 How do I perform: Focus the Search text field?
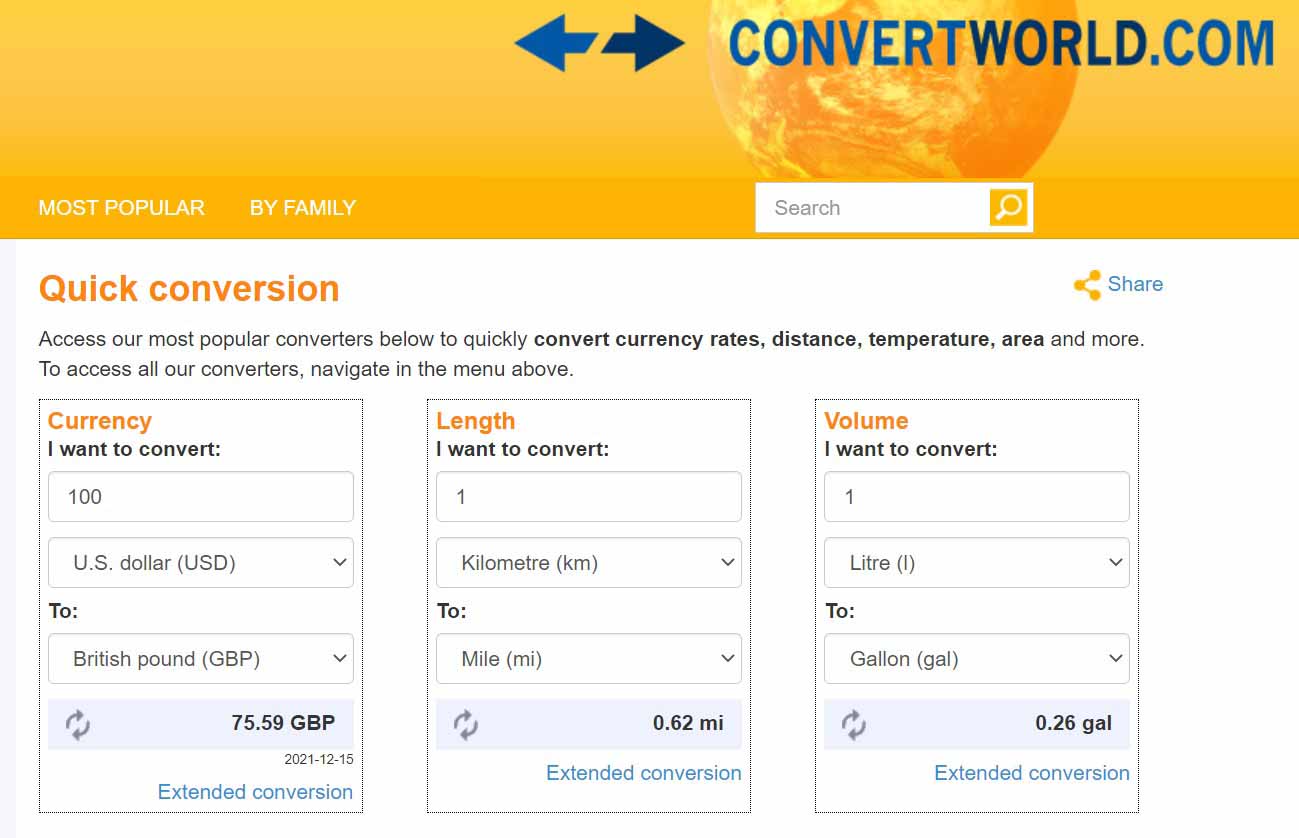pyautogui.click(x=872, y=208)
